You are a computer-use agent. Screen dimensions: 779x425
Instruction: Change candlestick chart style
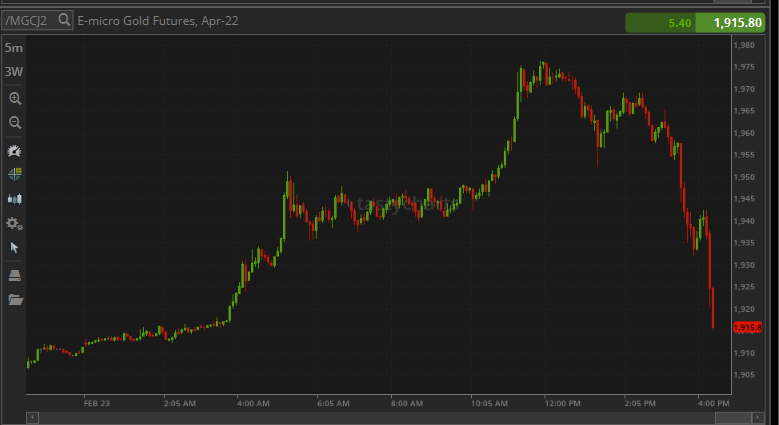15,199
